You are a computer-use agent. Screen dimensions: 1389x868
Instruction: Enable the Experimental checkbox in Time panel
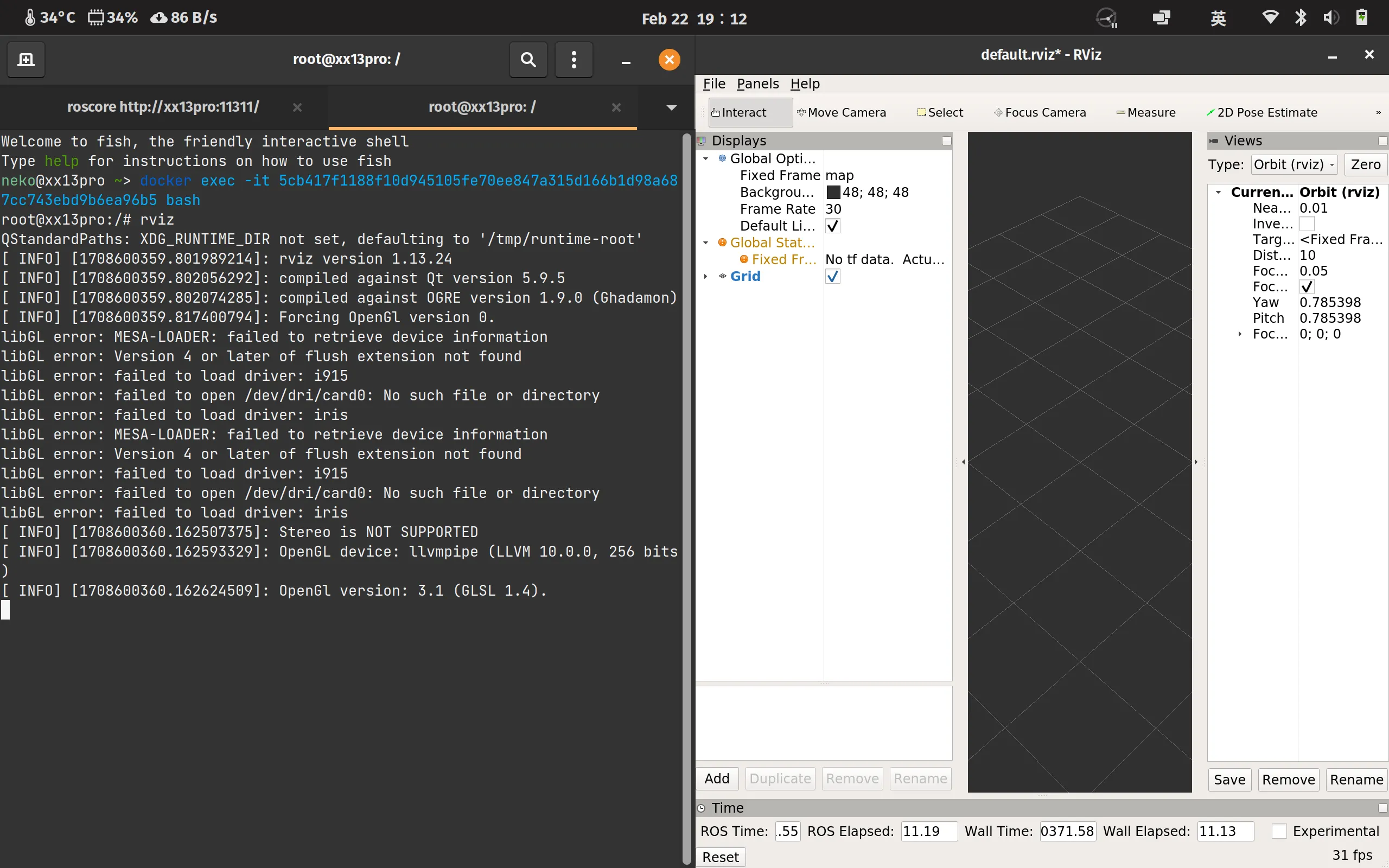1279,831
